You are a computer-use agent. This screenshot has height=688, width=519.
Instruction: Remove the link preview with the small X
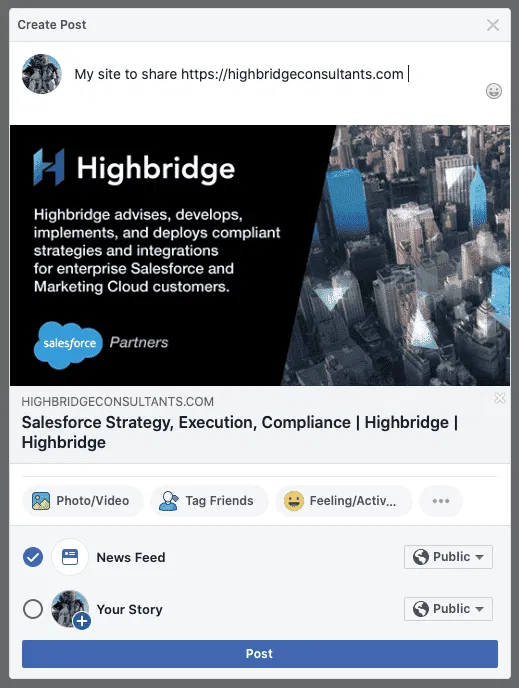[x=500, y=398]
